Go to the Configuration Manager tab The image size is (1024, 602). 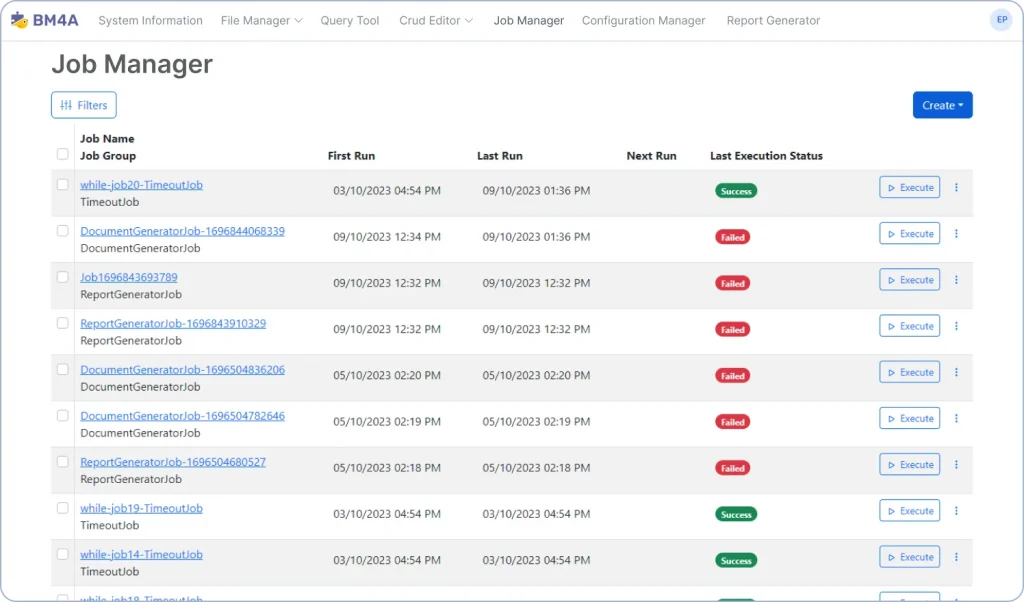(643, 21)
